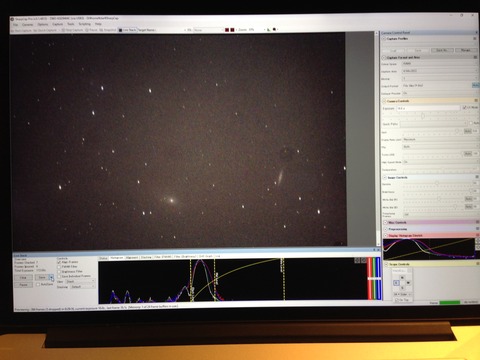Click Stop Capture in the toolbar
Viewport: 480px width, 360px height.
tap(72, 30)
